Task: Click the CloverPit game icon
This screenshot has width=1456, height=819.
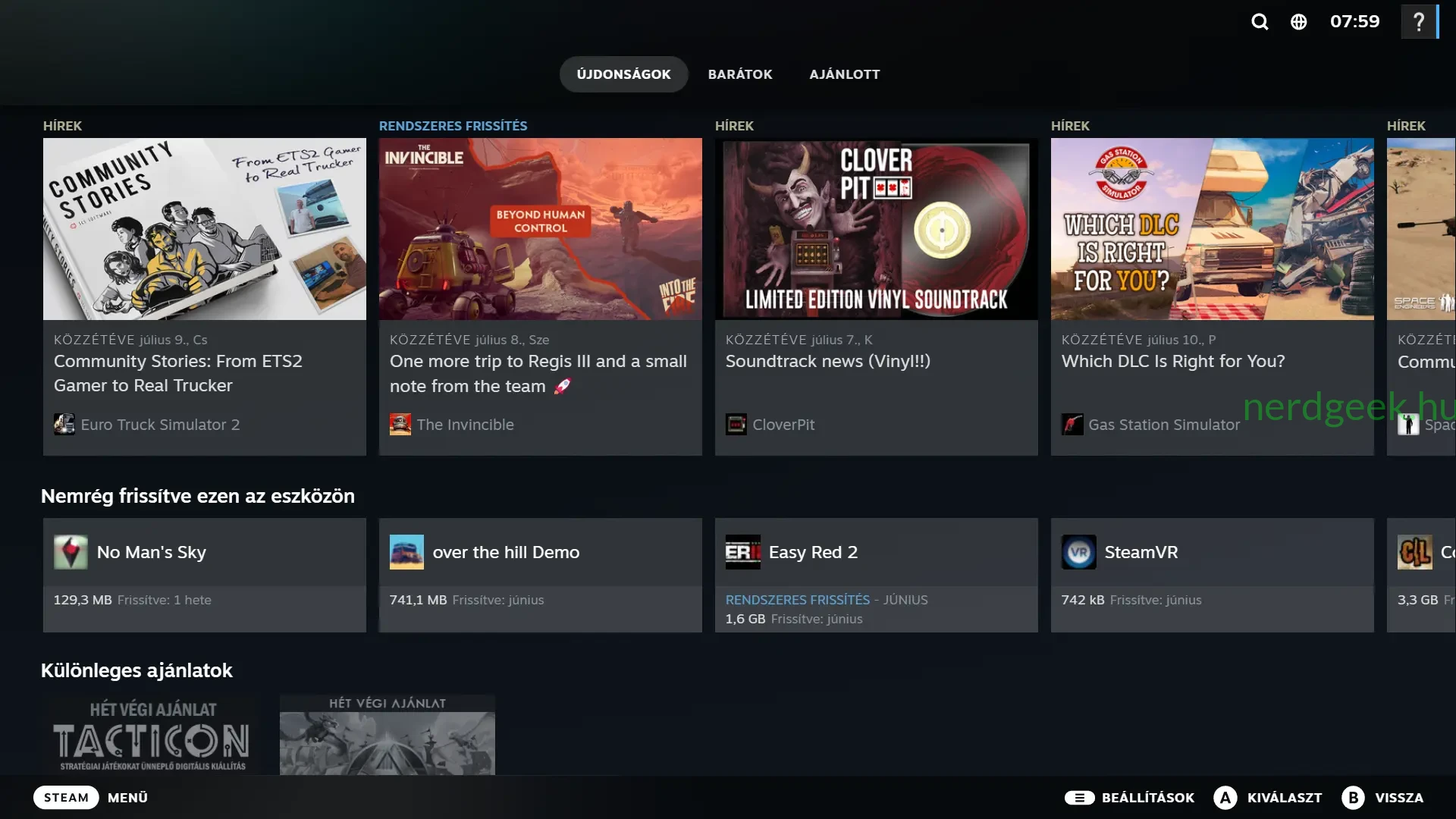Action: tap(736, 424)
